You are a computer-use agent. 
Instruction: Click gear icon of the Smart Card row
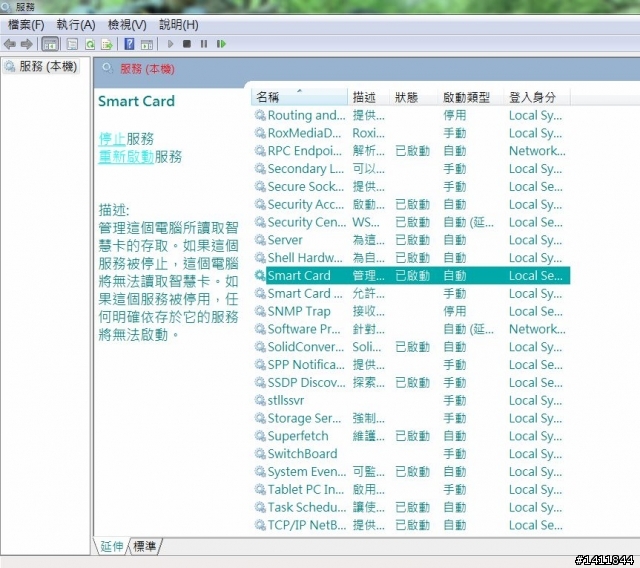tap(260, 275)
